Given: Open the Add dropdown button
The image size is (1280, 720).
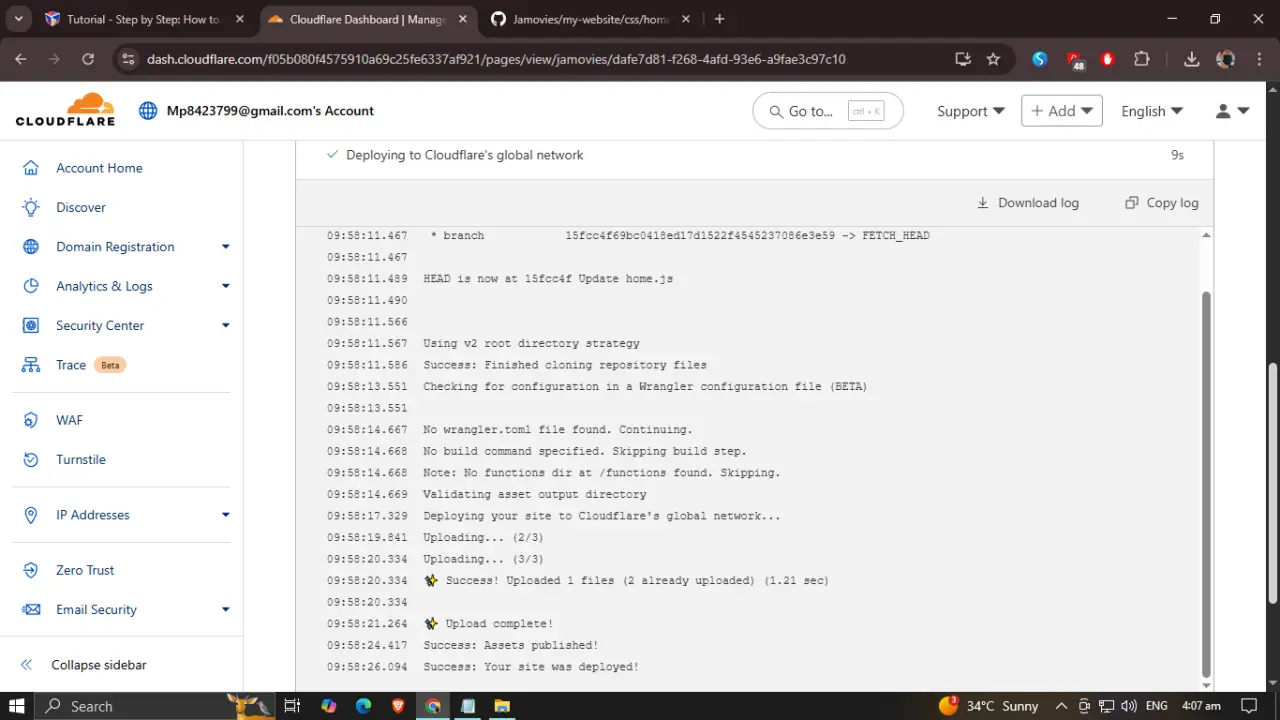Looking at the screenshot, I should click(x=1062, y=111).
